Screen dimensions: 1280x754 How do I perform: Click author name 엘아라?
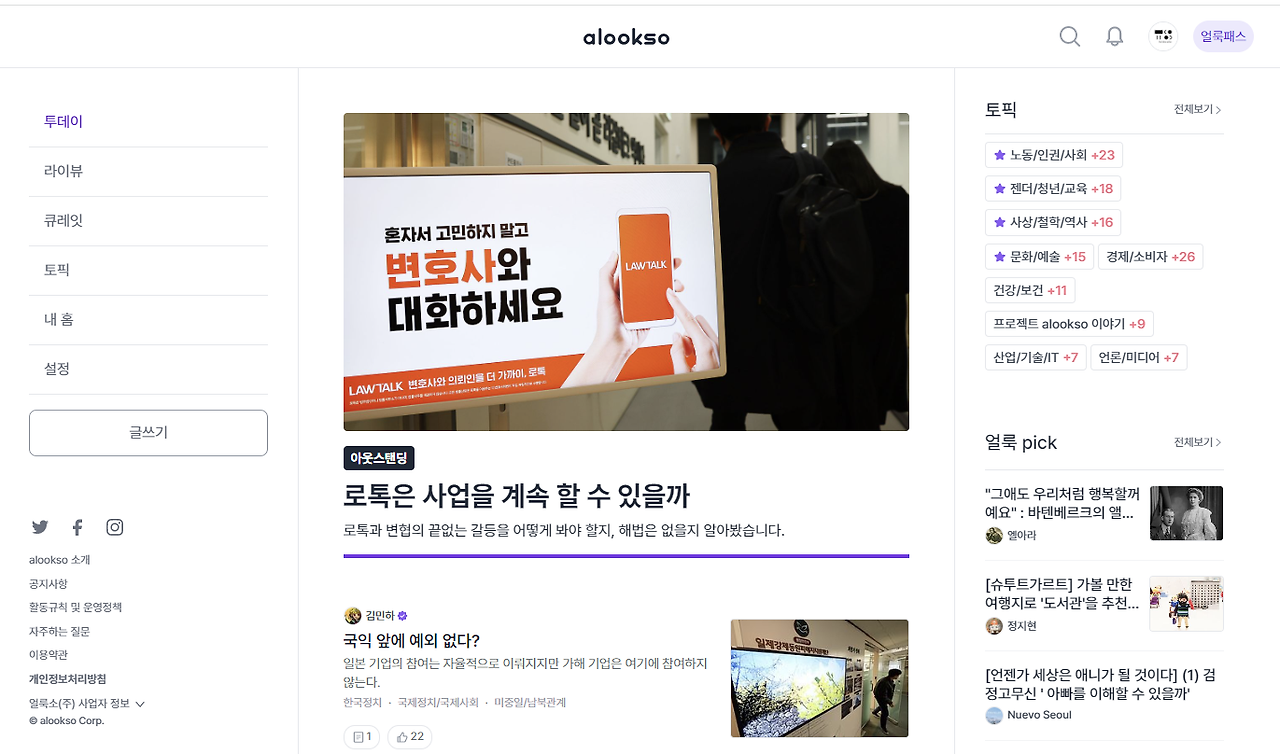[x=1022, y=535]
